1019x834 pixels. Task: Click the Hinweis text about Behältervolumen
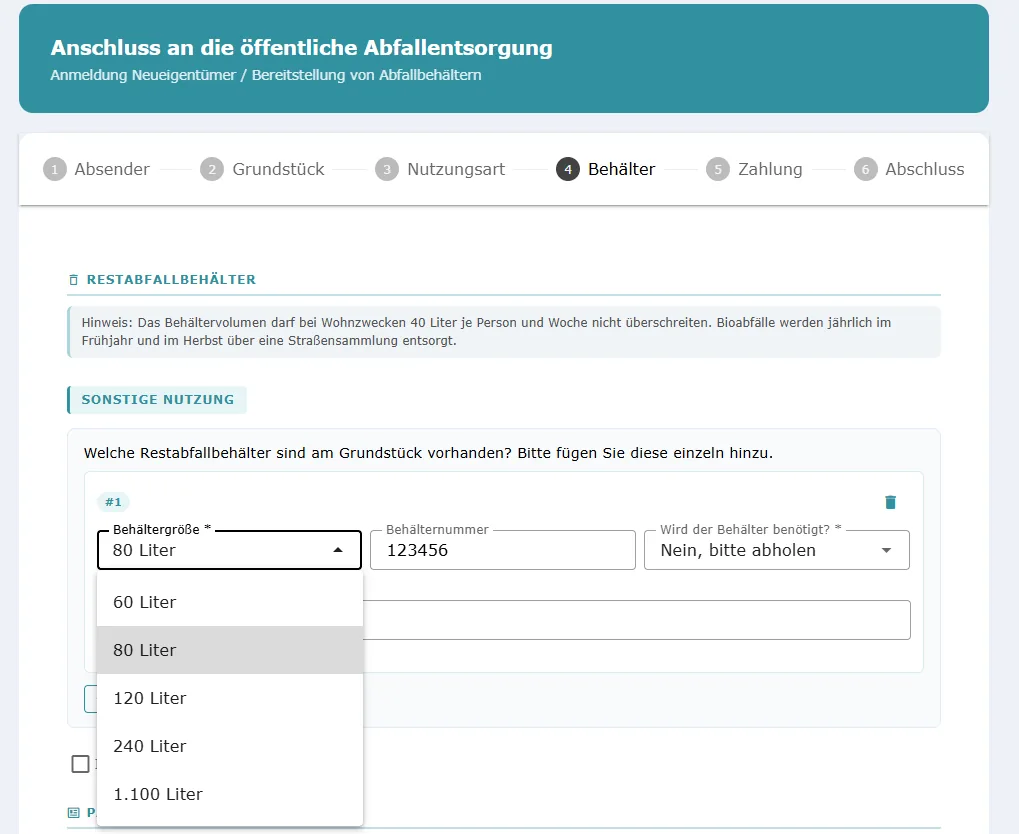[x=486, y=332]
